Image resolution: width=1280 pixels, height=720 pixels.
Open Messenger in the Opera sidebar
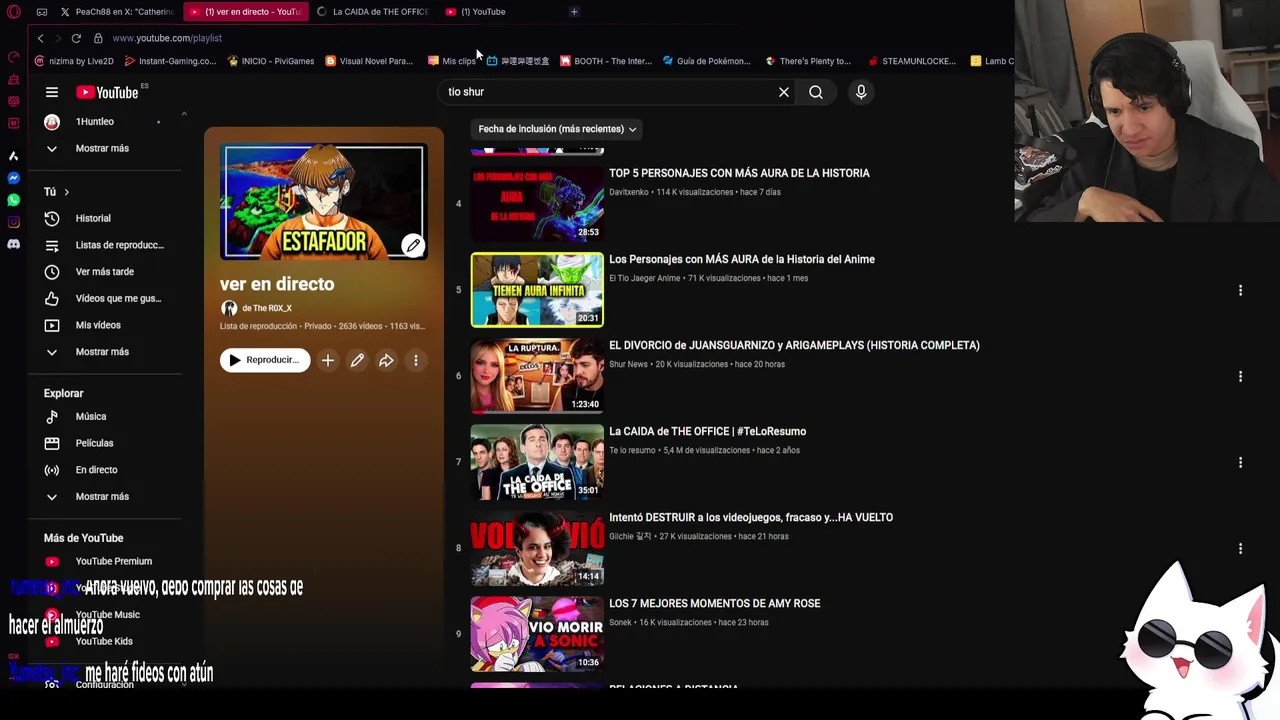click(x=14, y=178)
